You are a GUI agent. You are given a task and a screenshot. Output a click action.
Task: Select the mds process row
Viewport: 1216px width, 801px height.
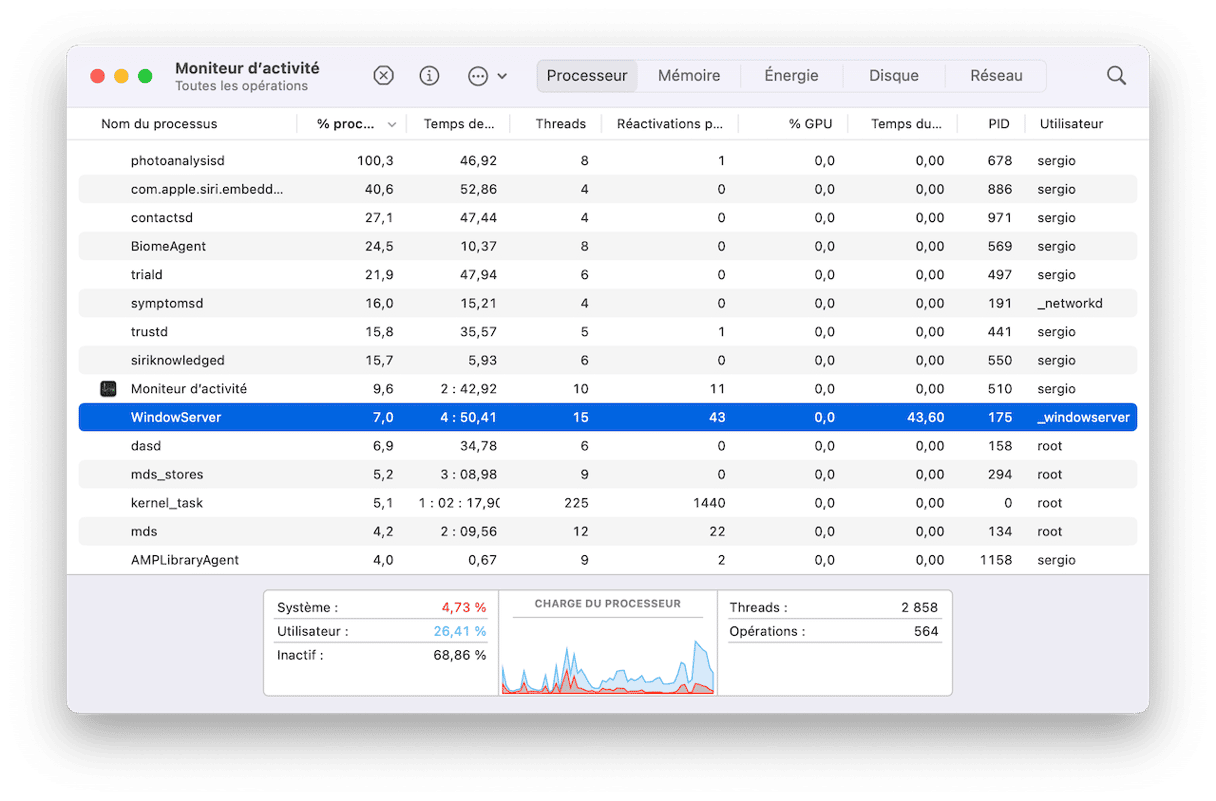pos(607,531)
